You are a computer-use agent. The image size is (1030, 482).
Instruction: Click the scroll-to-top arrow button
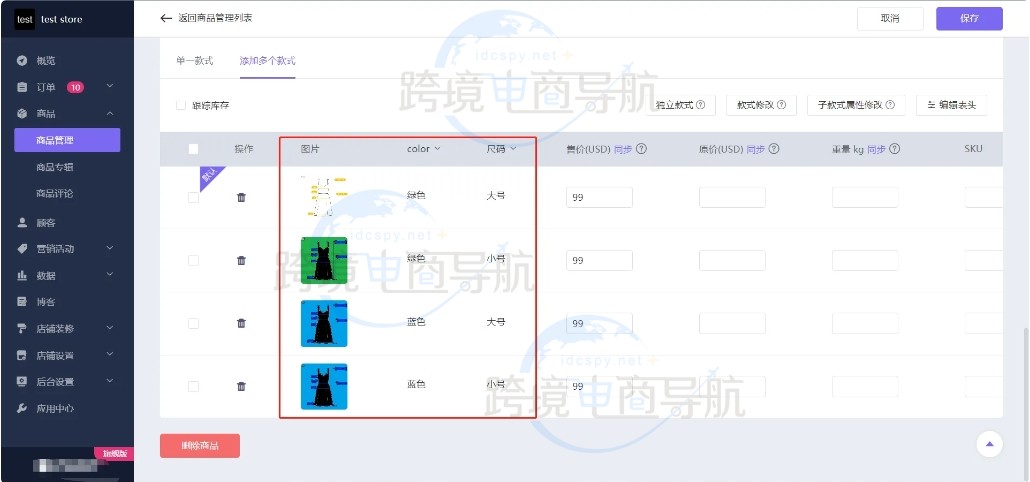pos(989,445)
